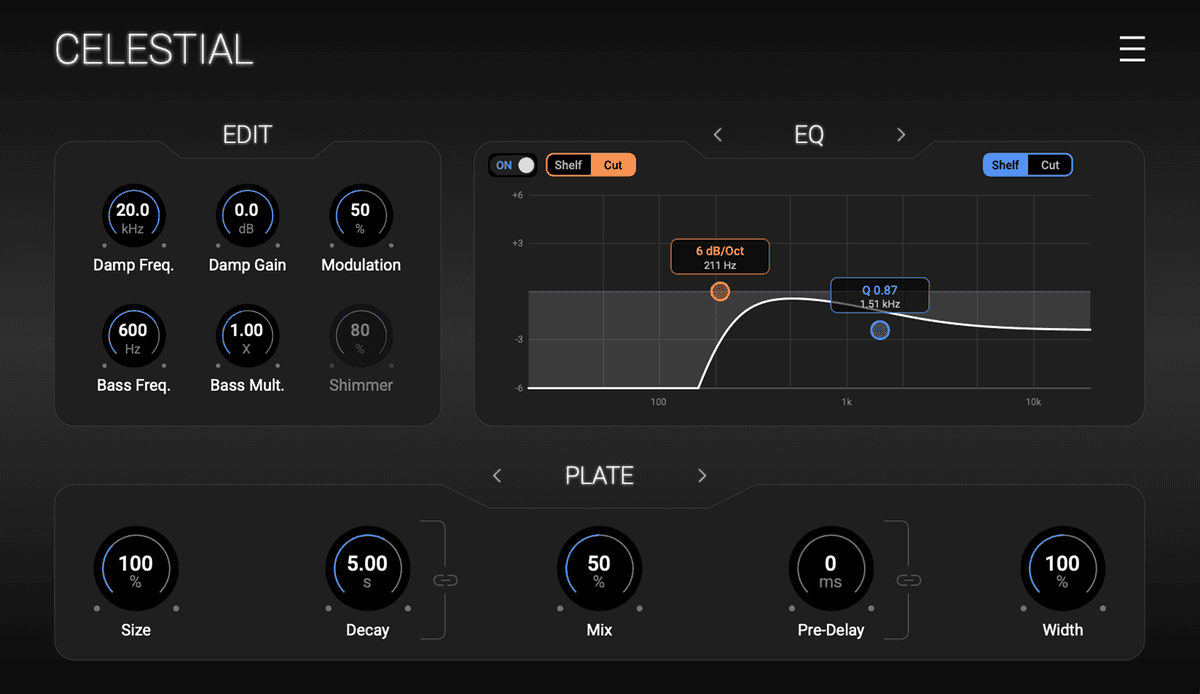Click the PLATE reverb type label
This screenshot has width=1200, height=694.
click(599, 476)
